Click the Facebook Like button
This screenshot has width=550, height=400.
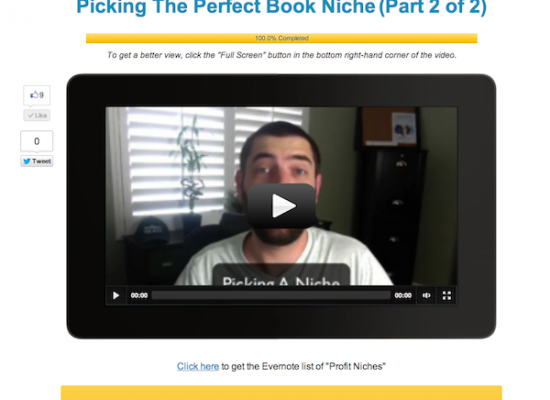coord(37,115)
